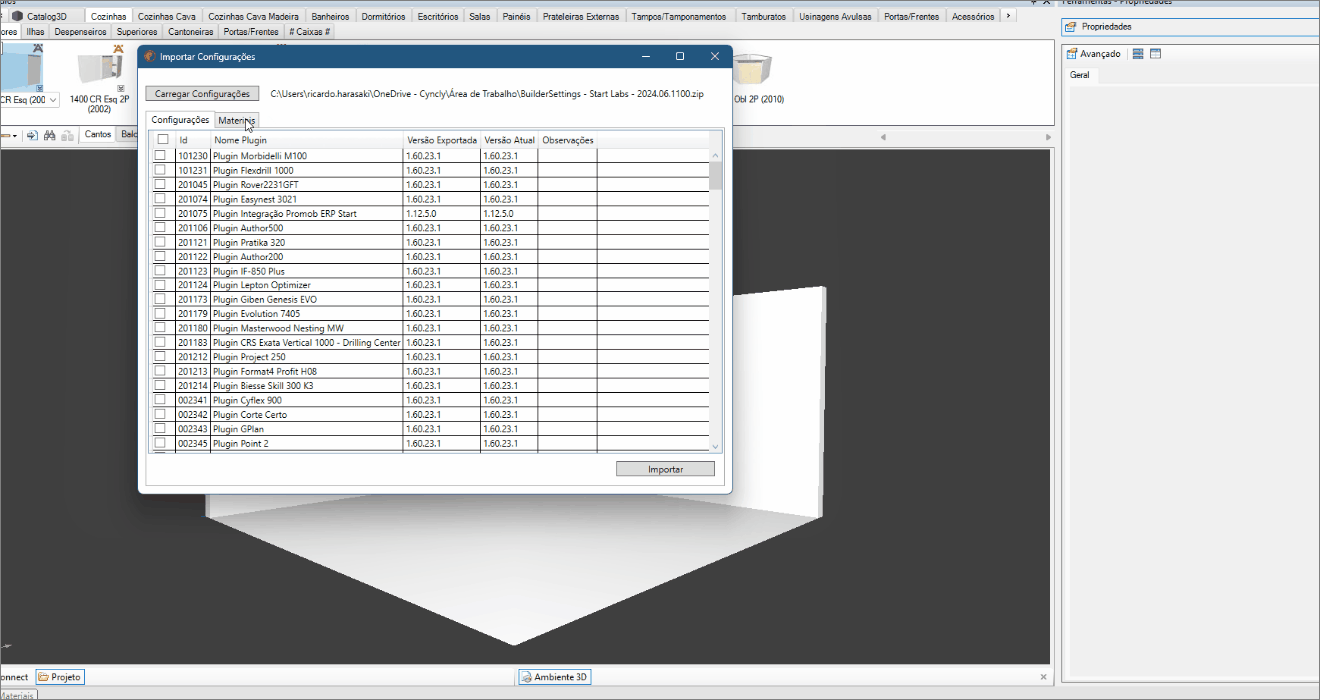The width and height of the screenshot is (1320, 700).
Task: Select the Configurações tab in the dialog
Action: click(x=180, y=120)
